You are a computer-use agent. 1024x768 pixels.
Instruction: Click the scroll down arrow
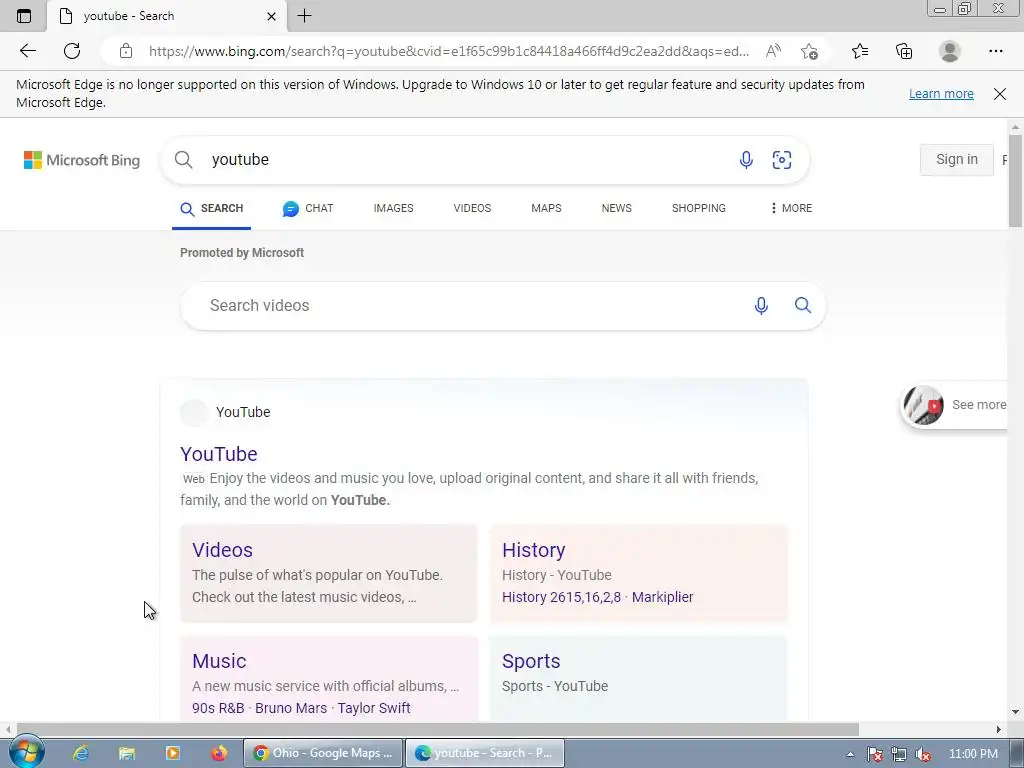click(x=1015, y=712)
